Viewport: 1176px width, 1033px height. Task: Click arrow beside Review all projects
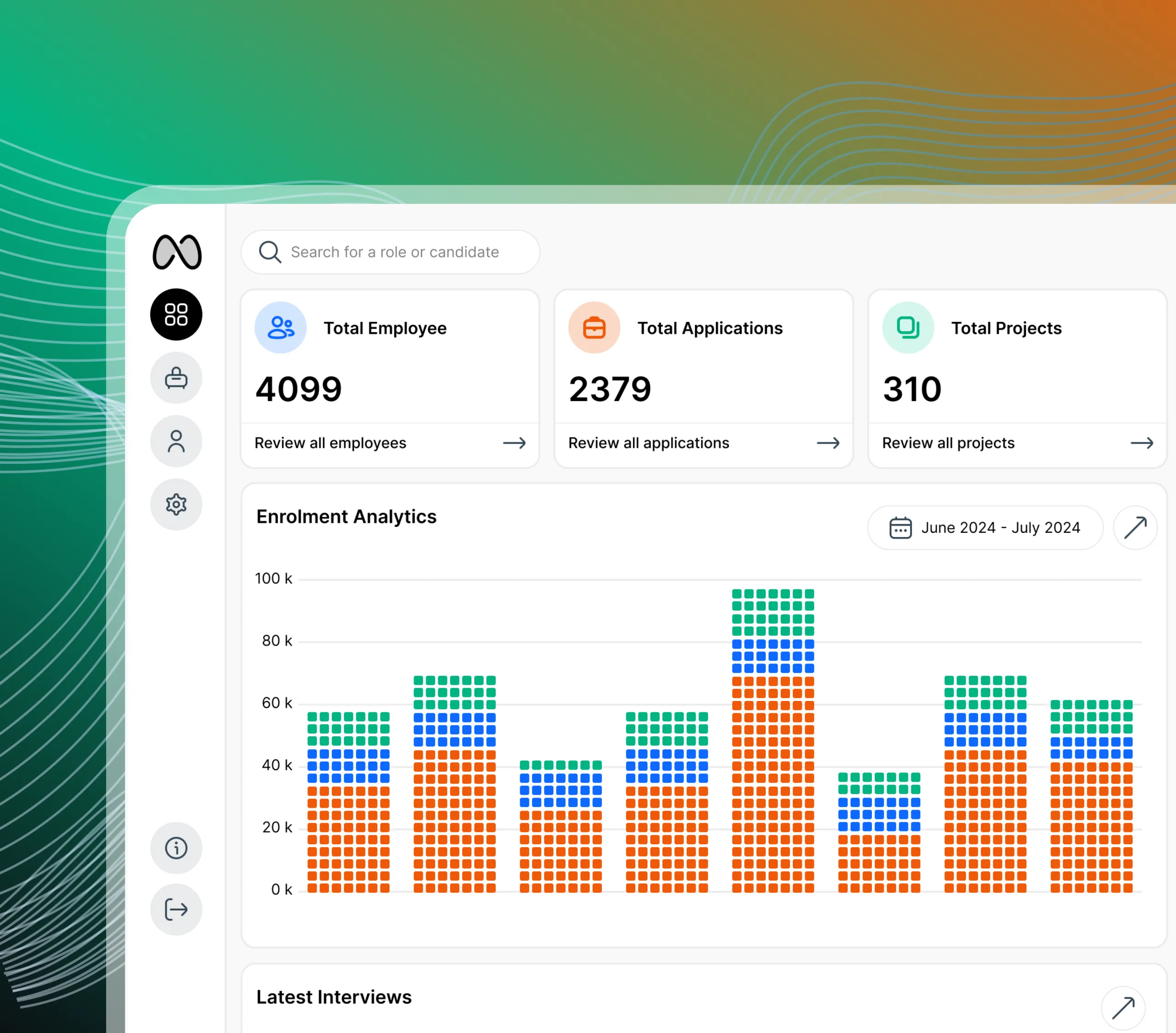[x=1142, y=443]
